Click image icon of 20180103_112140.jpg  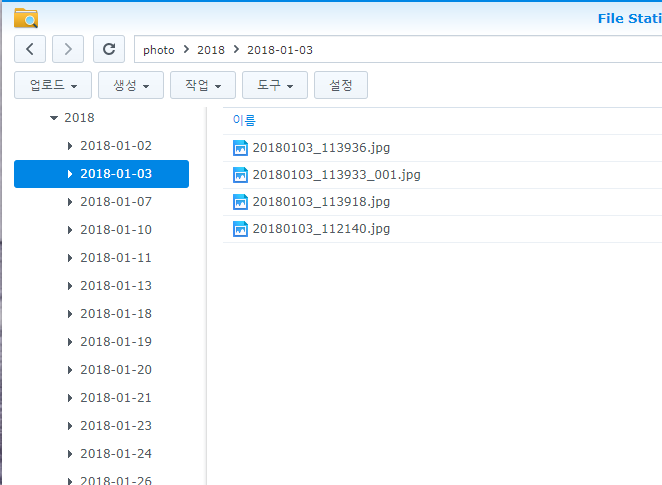coord(240,229)
